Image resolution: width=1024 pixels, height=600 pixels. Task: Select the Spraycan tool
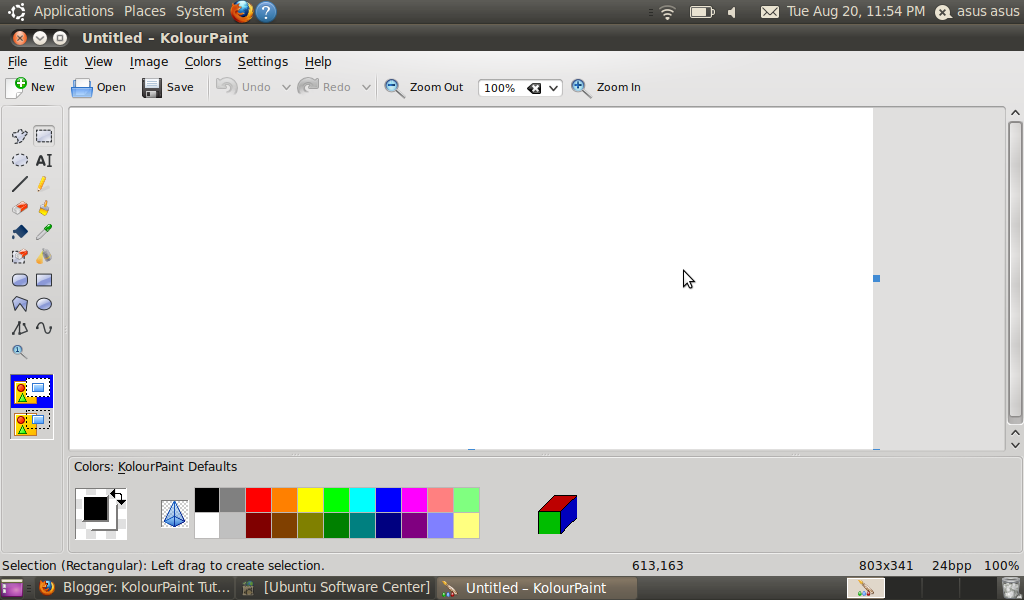[43, 256]
